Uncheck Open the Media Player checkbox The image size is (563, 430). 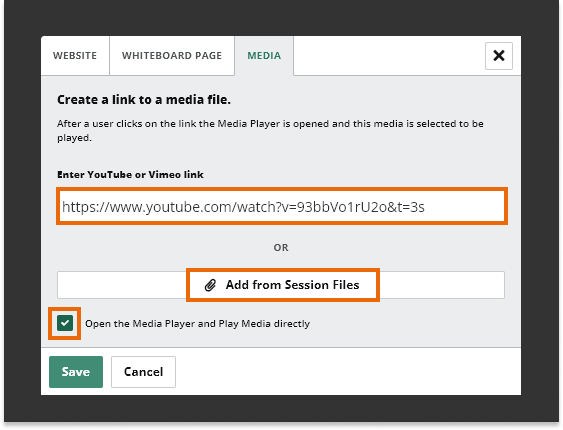65,323
